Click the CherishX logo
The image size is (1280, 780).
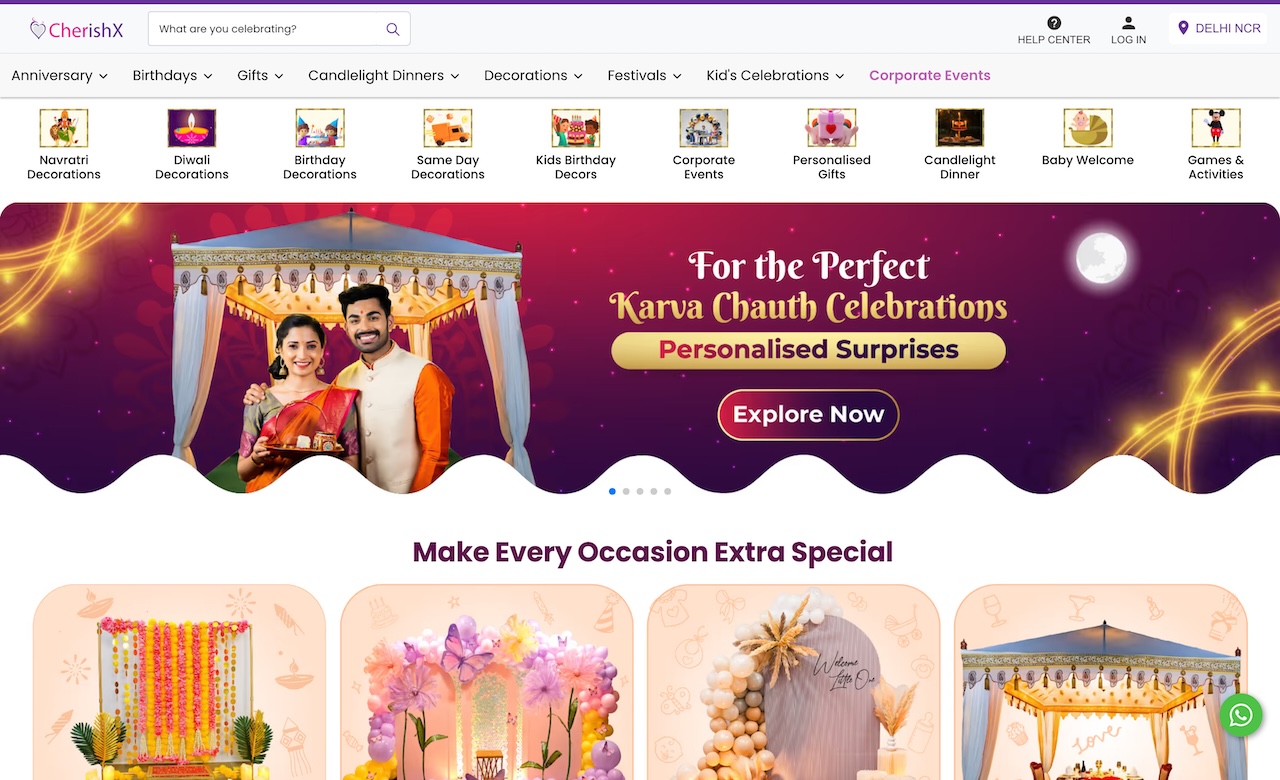click(x=76, y=30)
